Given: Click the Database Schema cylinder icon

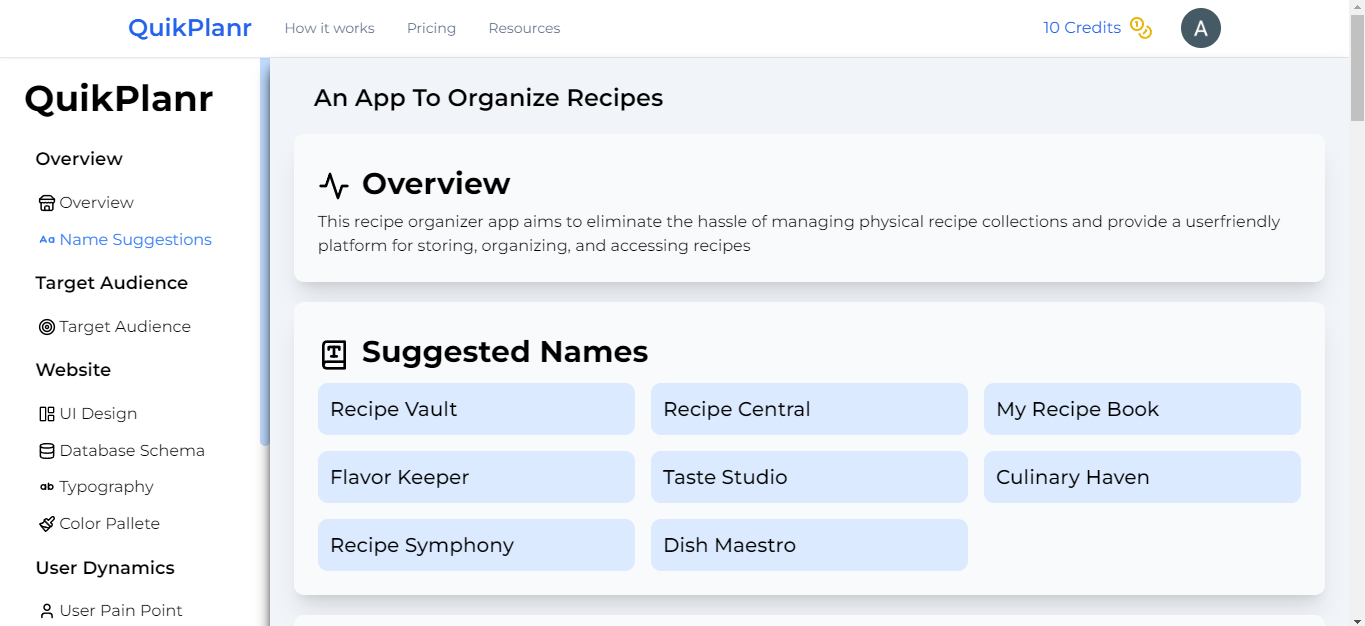Looking at the screenshot, I should 47,451.
